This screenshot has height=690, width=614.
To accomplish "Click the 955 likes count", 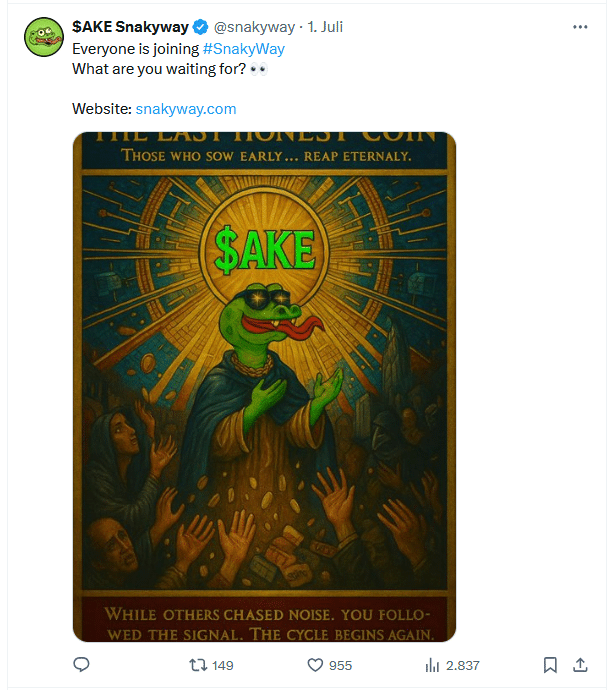I will 340,665.
